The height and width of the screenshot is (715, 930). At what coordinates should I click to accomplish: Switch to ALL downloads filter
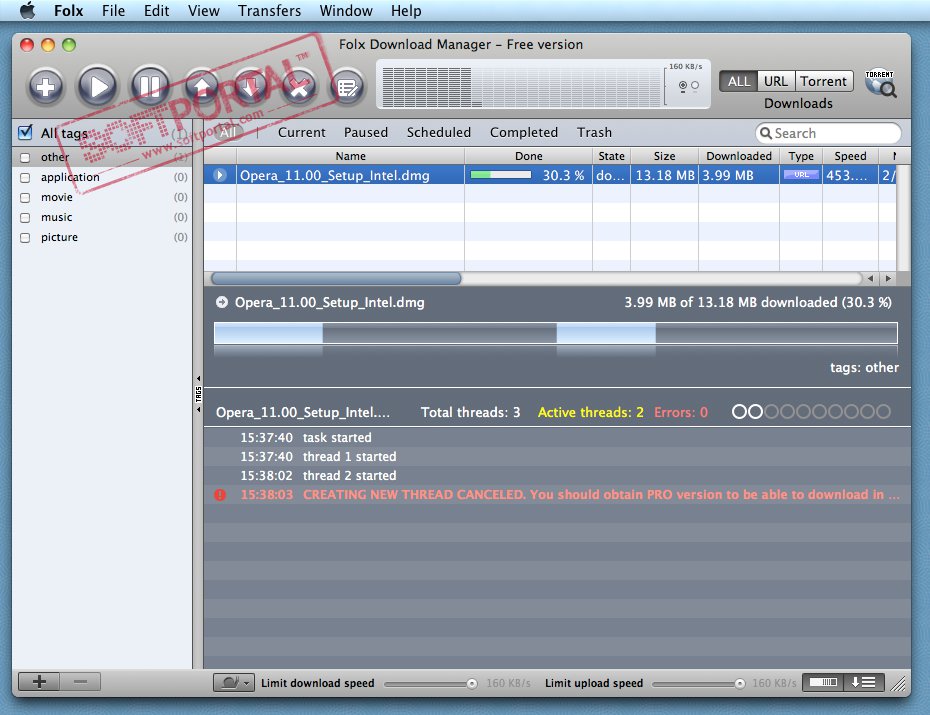tap(738, 81)
